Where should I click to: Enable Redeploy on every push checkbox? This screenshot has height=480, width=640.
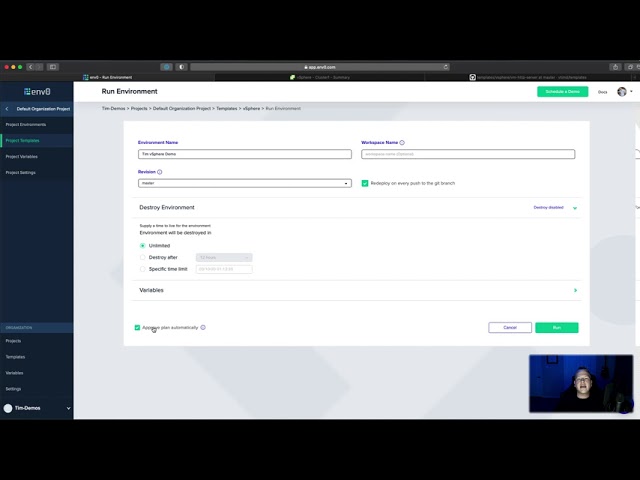pos(365,183)
